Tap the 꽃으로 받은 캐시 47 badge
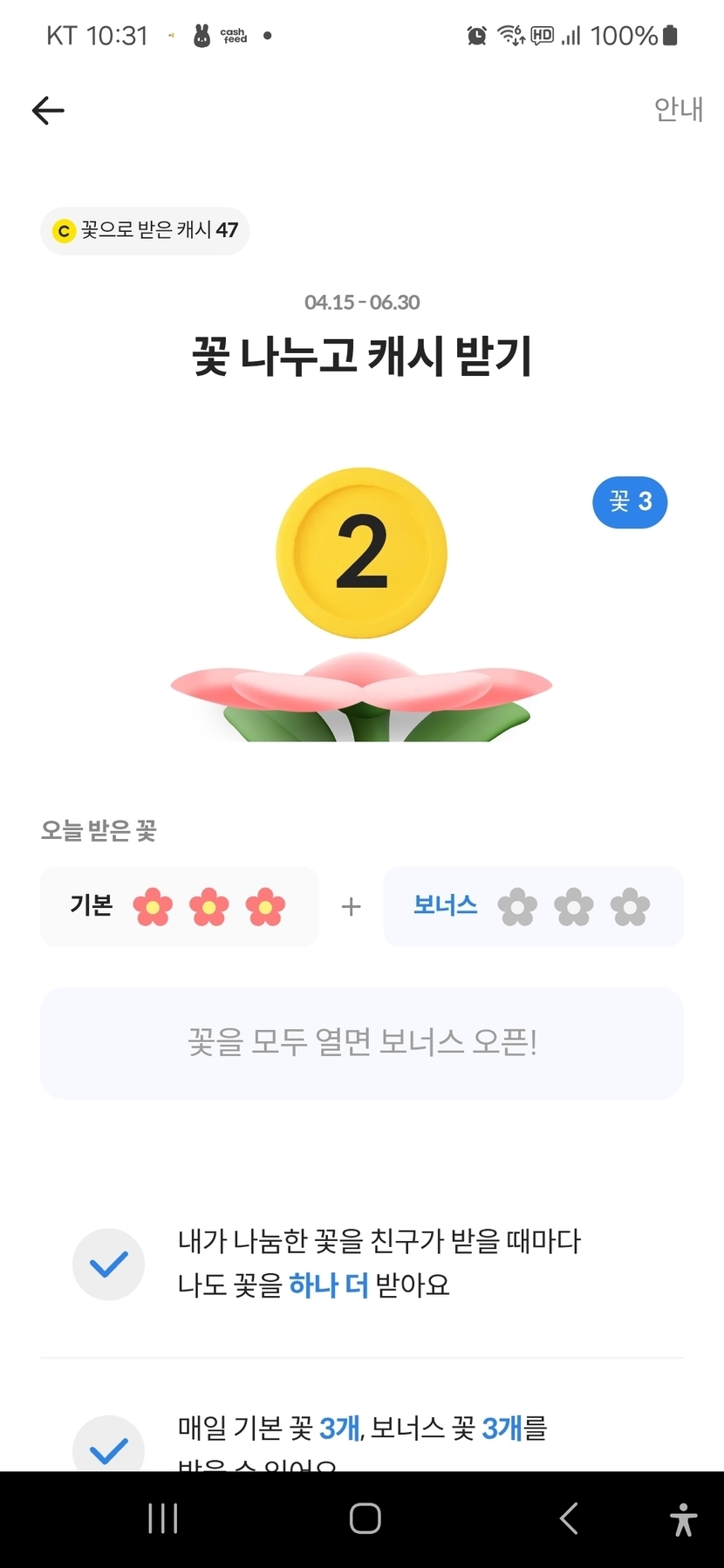 (145, 230)
